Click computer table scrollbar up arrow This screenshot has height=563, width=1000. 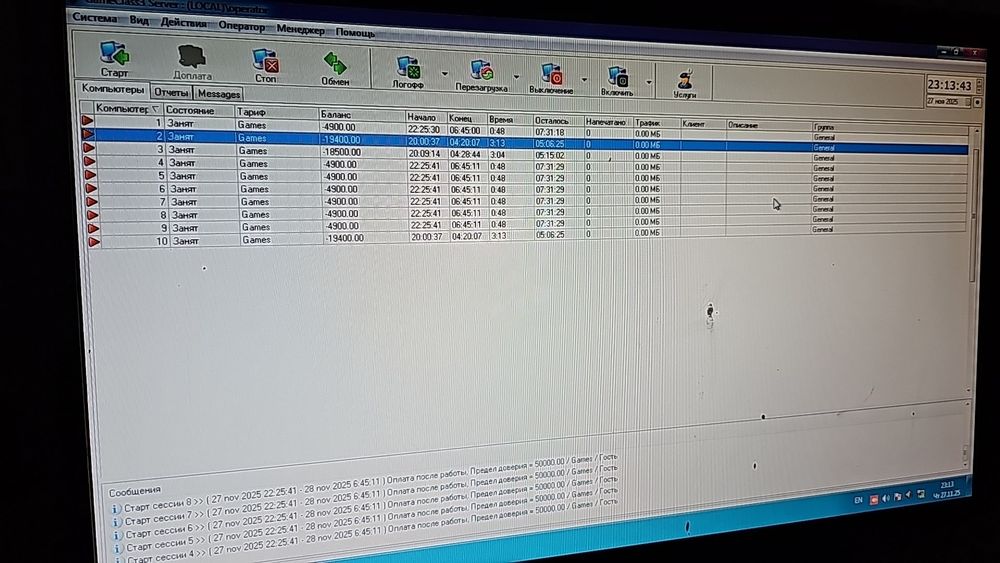point(975,131)
